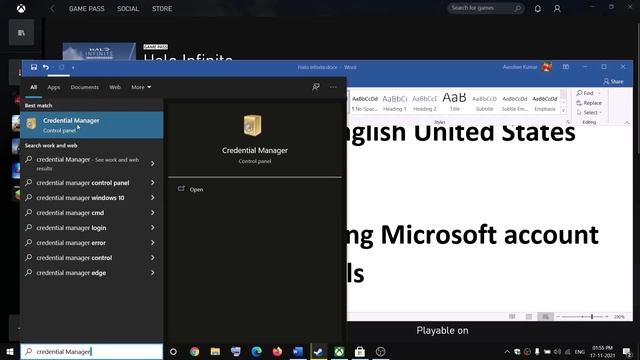Image resolution: width=640 pixels, height=360 pixels.
Task: Open the Xbox profile icon
Action: [x=557, y=9]
